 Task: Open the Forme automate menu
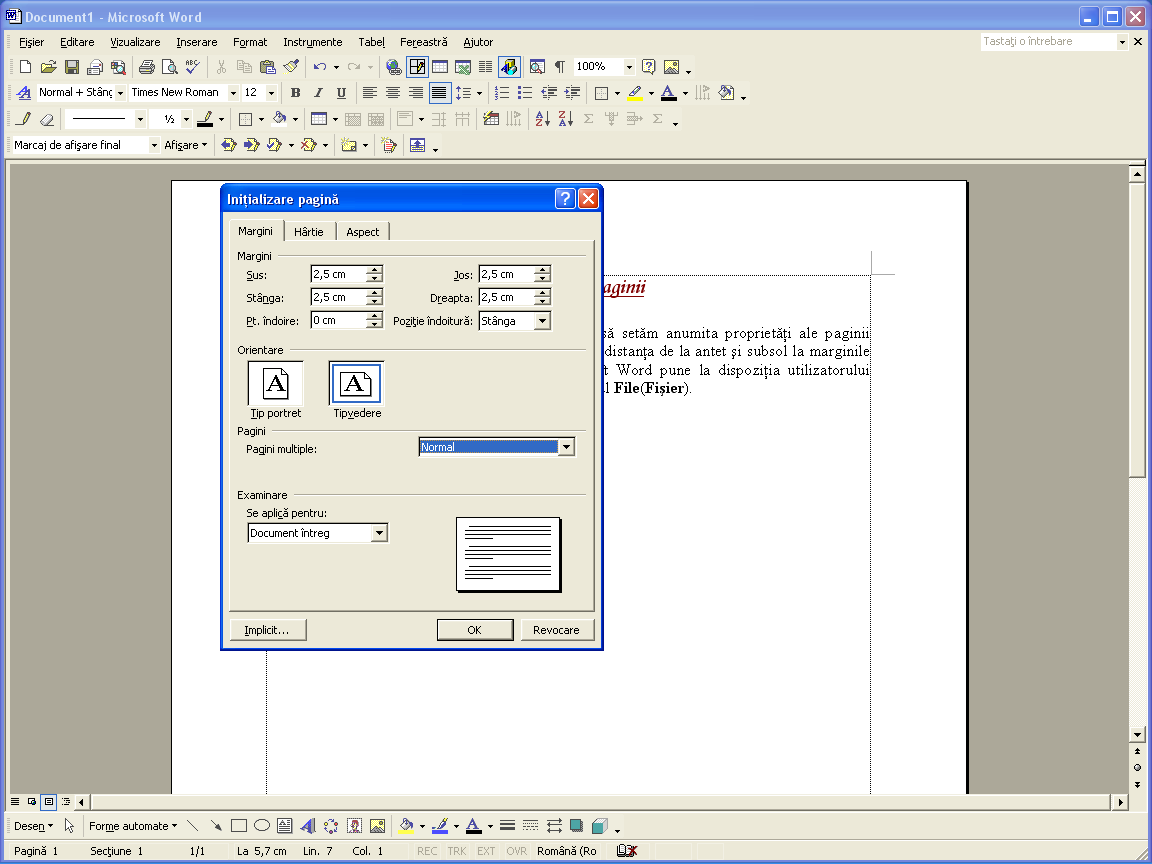133,826
